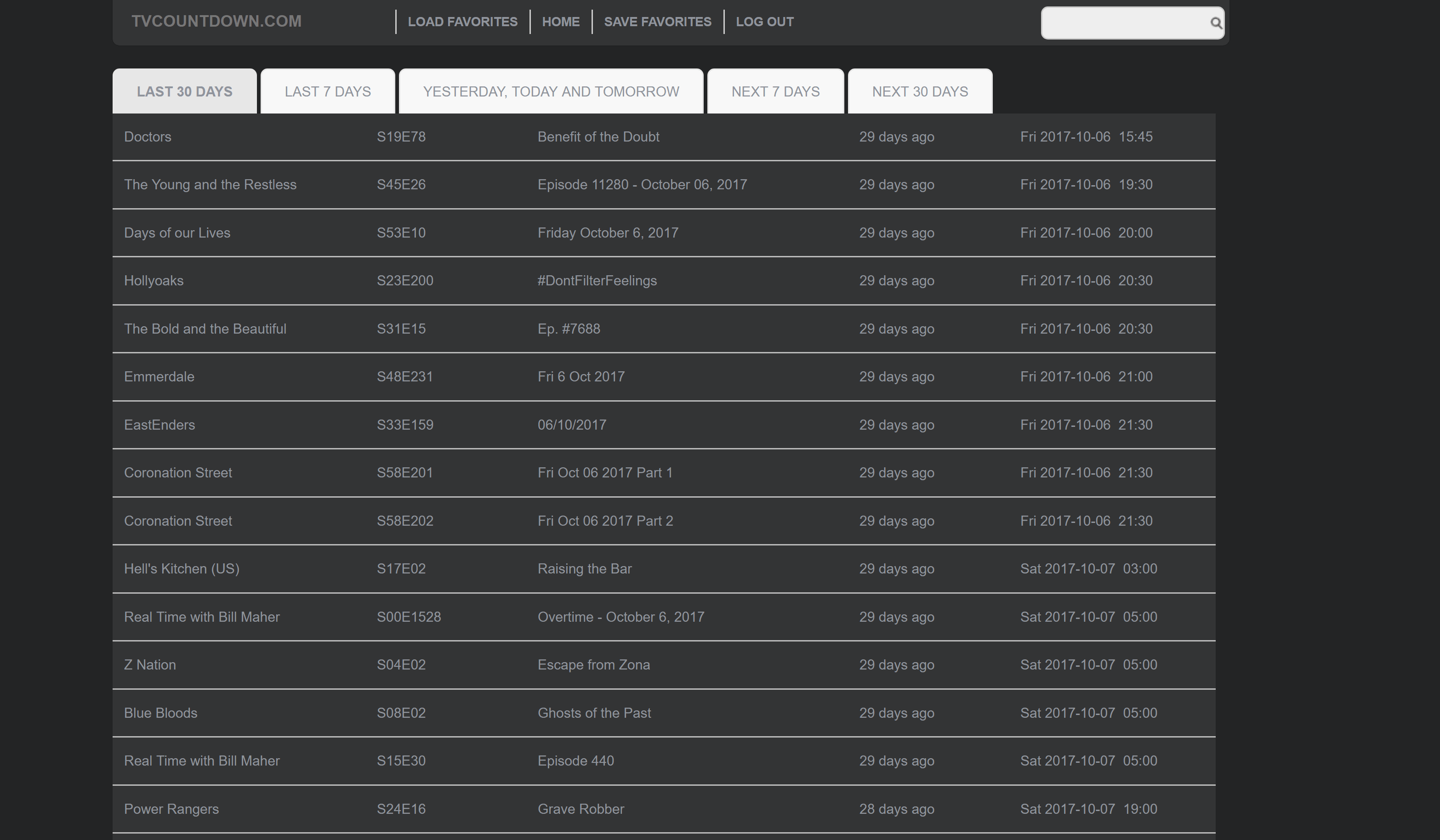This screenshot has width=1440, height=840.
Task: Select episode title Grave Robber
Action: (x=581, y=809)
